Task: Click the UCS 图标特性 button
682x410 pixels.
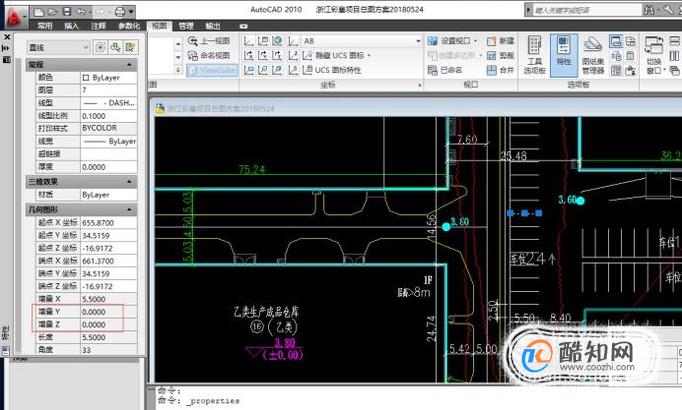Action: tap(332, 70)
